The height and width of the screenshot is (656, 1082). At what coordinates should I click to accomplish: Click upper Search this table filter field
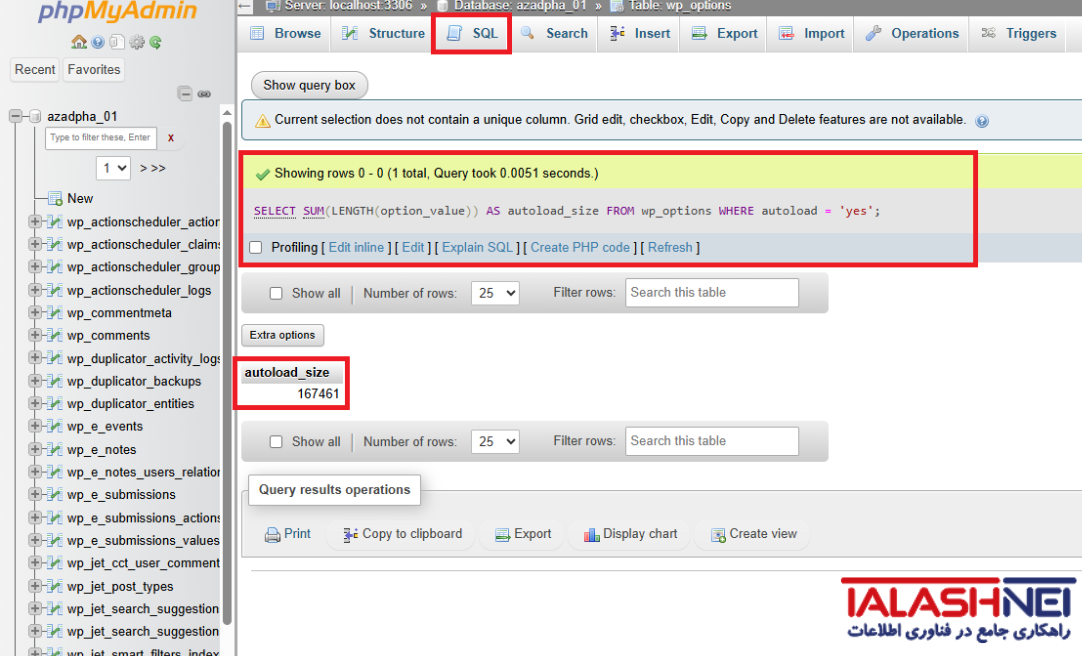point(711,292)
